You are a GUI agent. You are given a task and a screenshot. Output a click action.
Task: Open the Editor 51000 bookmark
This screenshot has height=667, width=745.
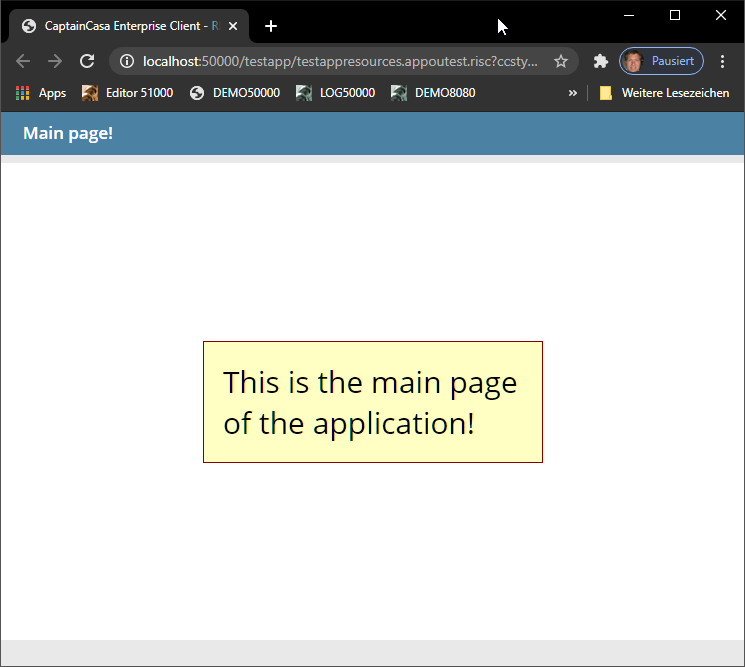pos(127,93)
